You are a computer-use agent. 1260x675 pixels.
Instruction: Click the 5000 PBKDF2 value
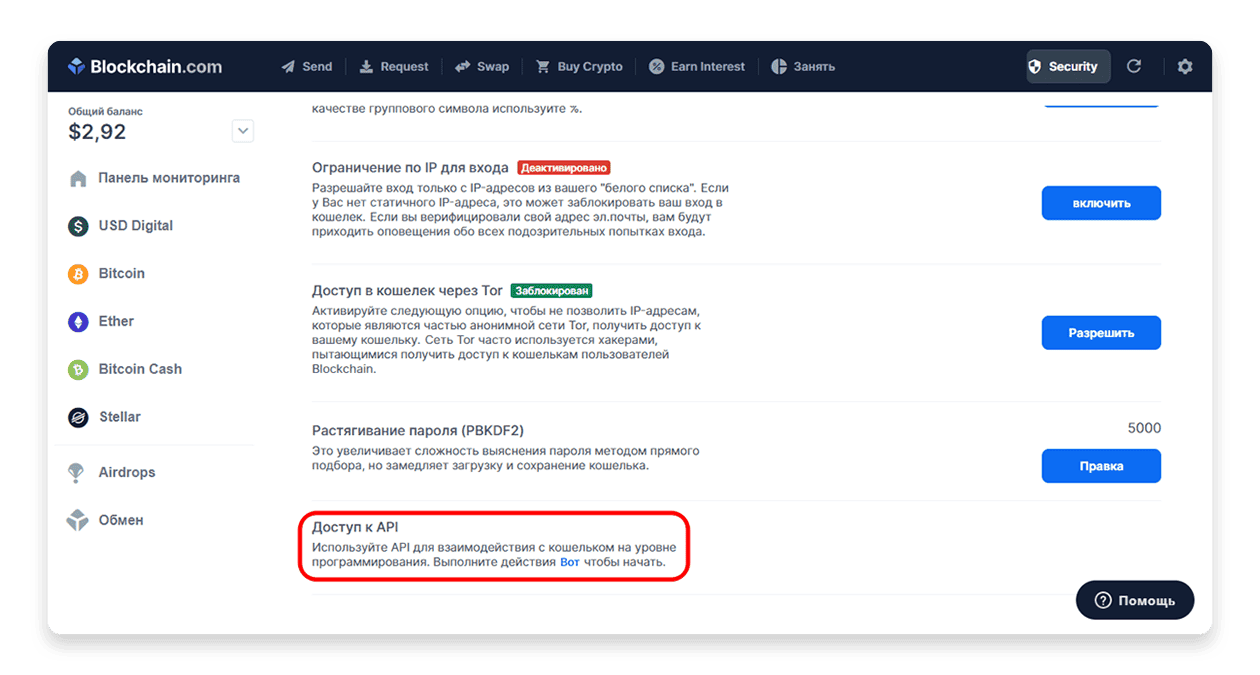coord(1144,428)
